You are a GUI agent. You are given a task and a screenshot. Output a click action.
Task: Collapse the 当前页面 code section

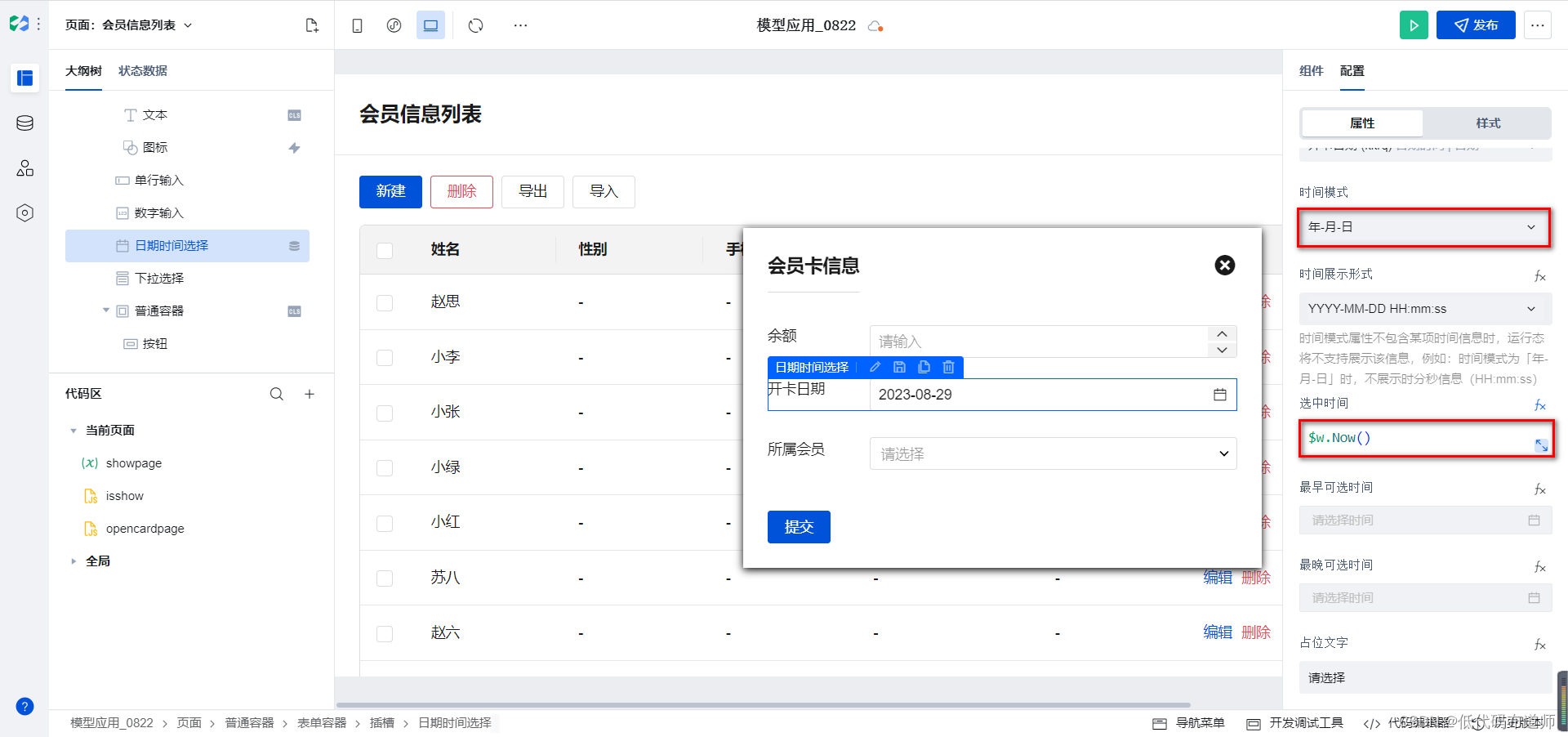[73, 431]
